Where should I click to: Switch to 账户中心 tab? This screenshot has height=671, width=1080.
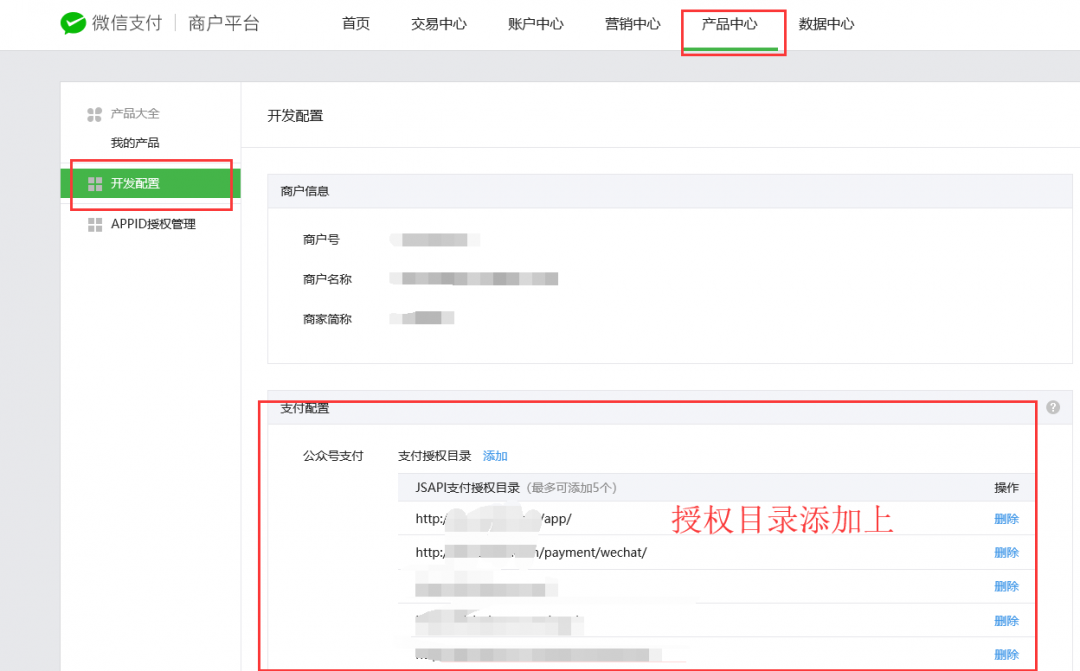535,24
